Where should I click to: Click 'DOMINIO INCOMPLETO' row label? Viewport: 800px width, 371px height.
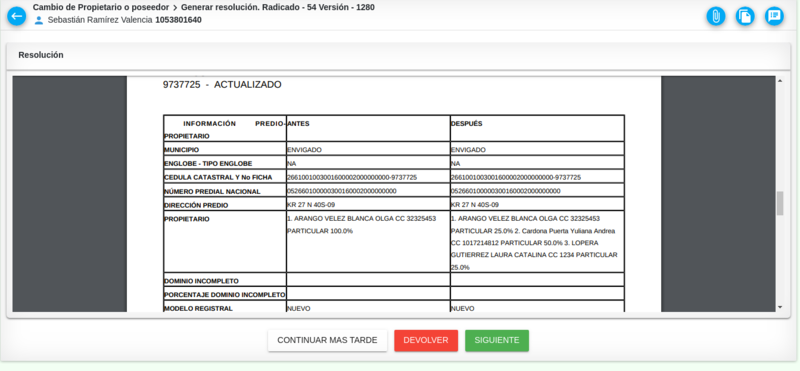tap(201, 281)
